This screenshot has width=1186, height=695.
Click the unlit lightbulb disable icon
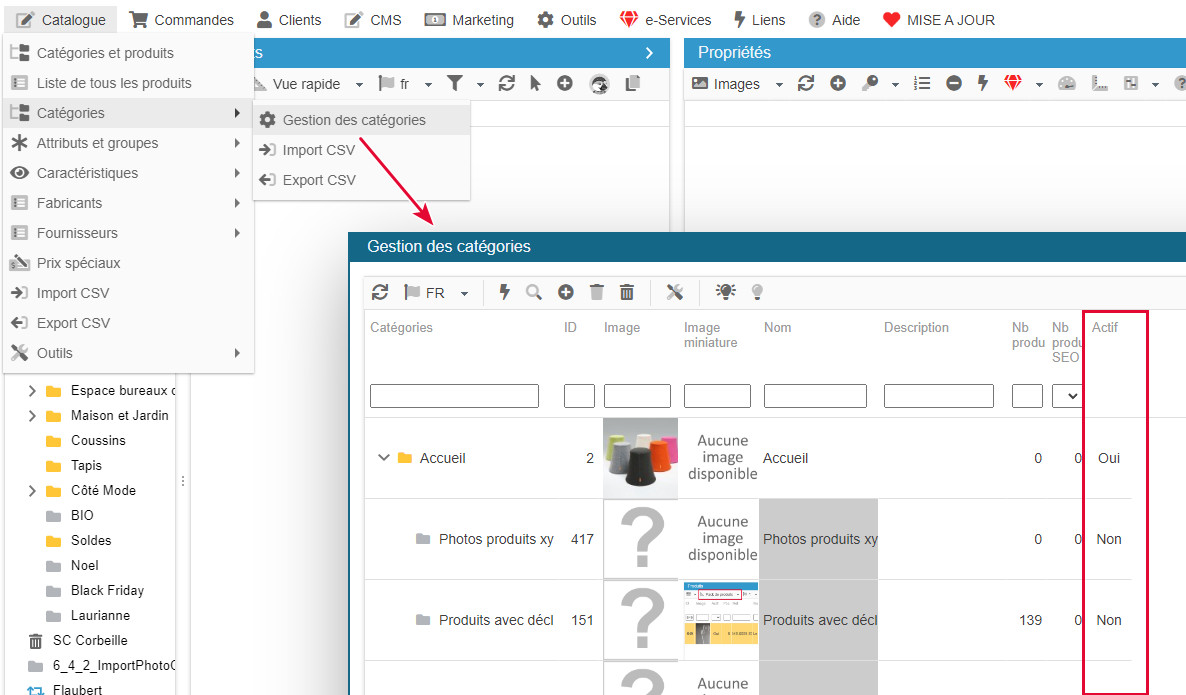(757, 292)
